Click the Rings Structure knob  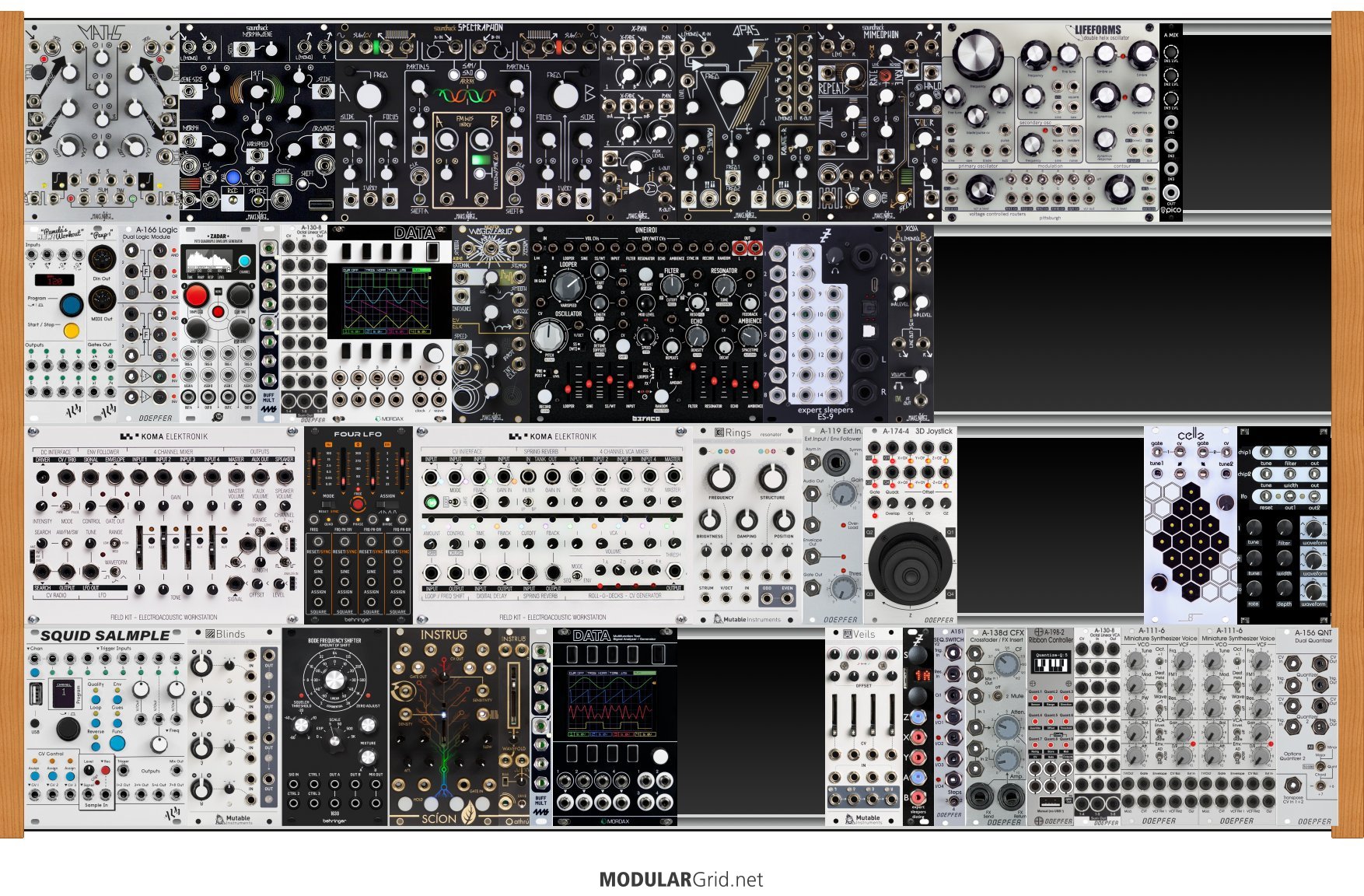click(771, 477)
